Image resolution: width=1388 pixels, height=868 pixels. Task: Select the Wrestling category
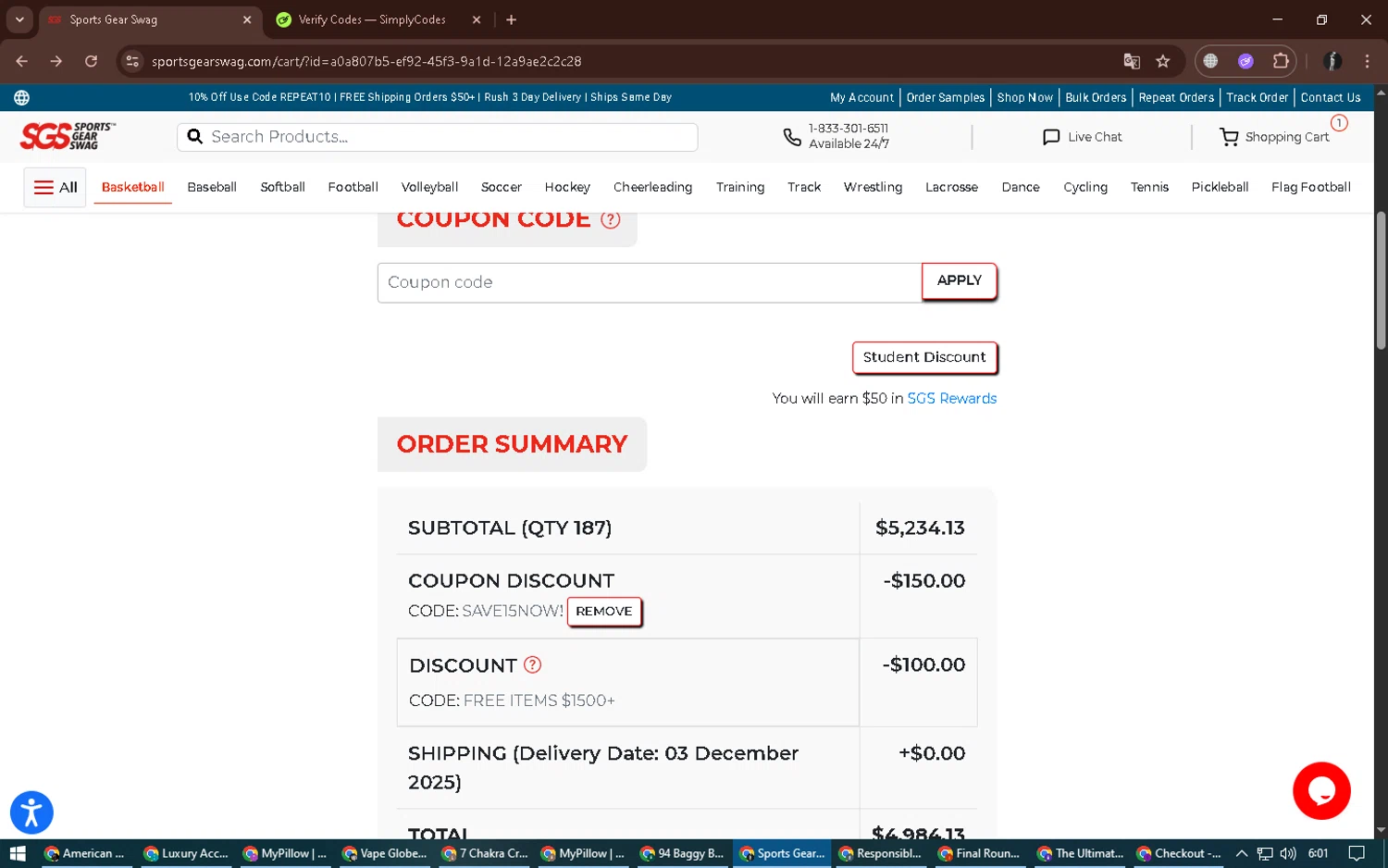pos(873,187)
